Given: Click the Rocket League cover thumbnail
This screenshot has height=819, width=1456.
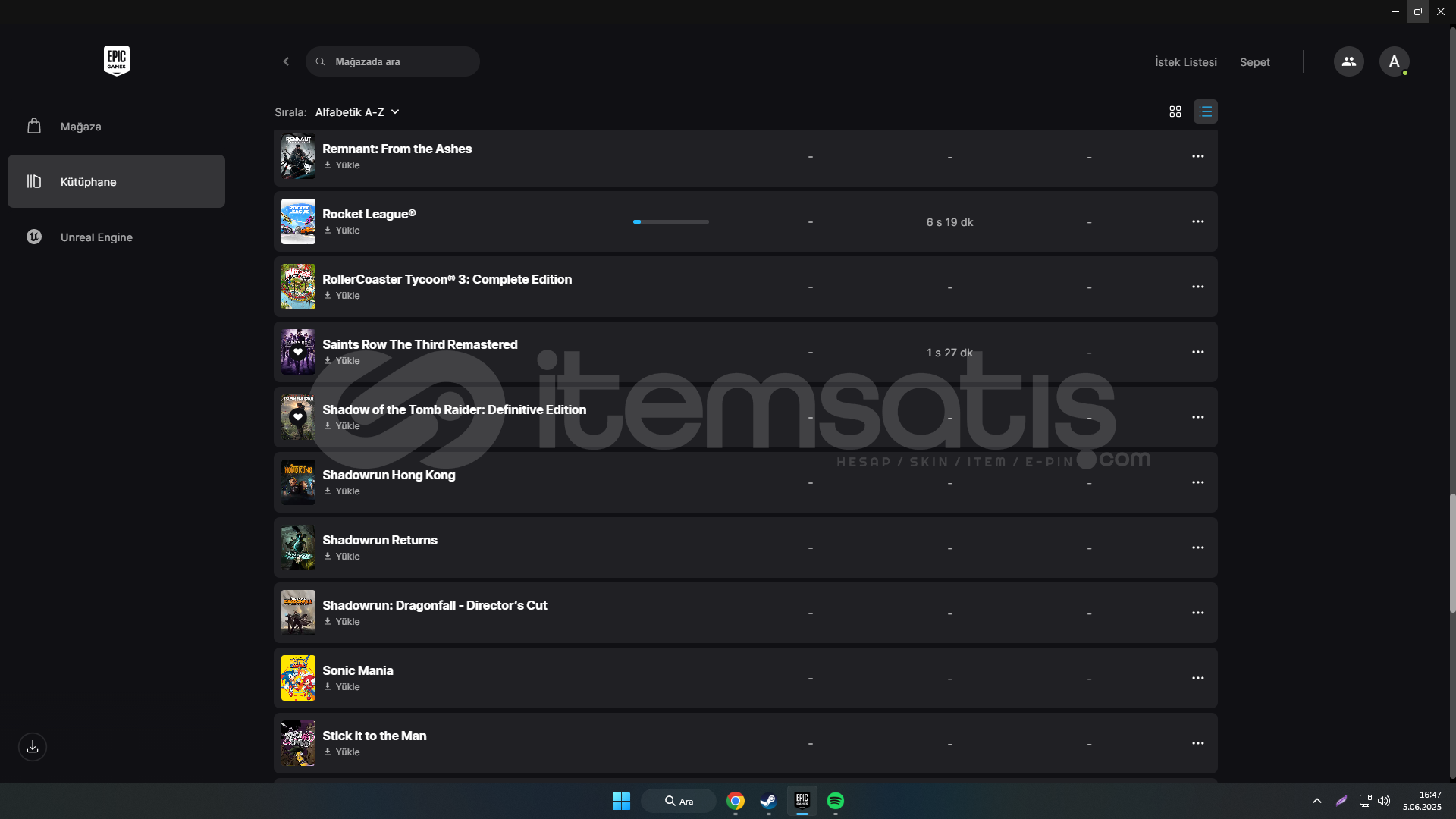Looking at the screenshot, I should coord(298,221).
